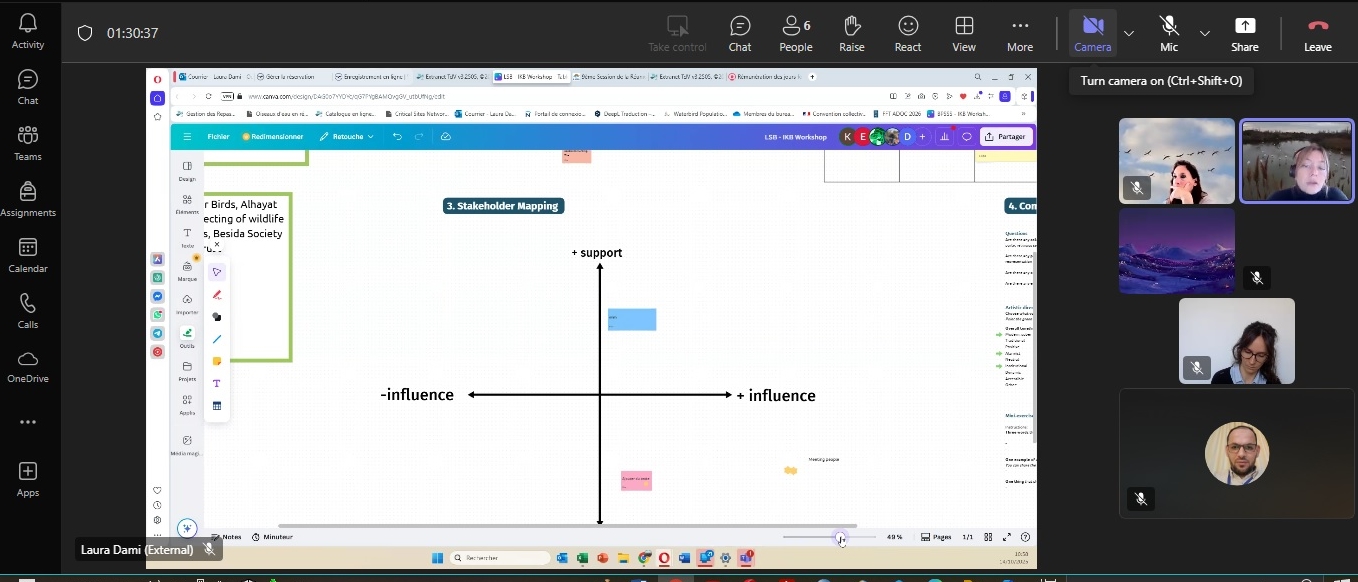Screen dimensions: 1358x582
Task: Open Assignments in the sidebar
Action: point(28,199)
